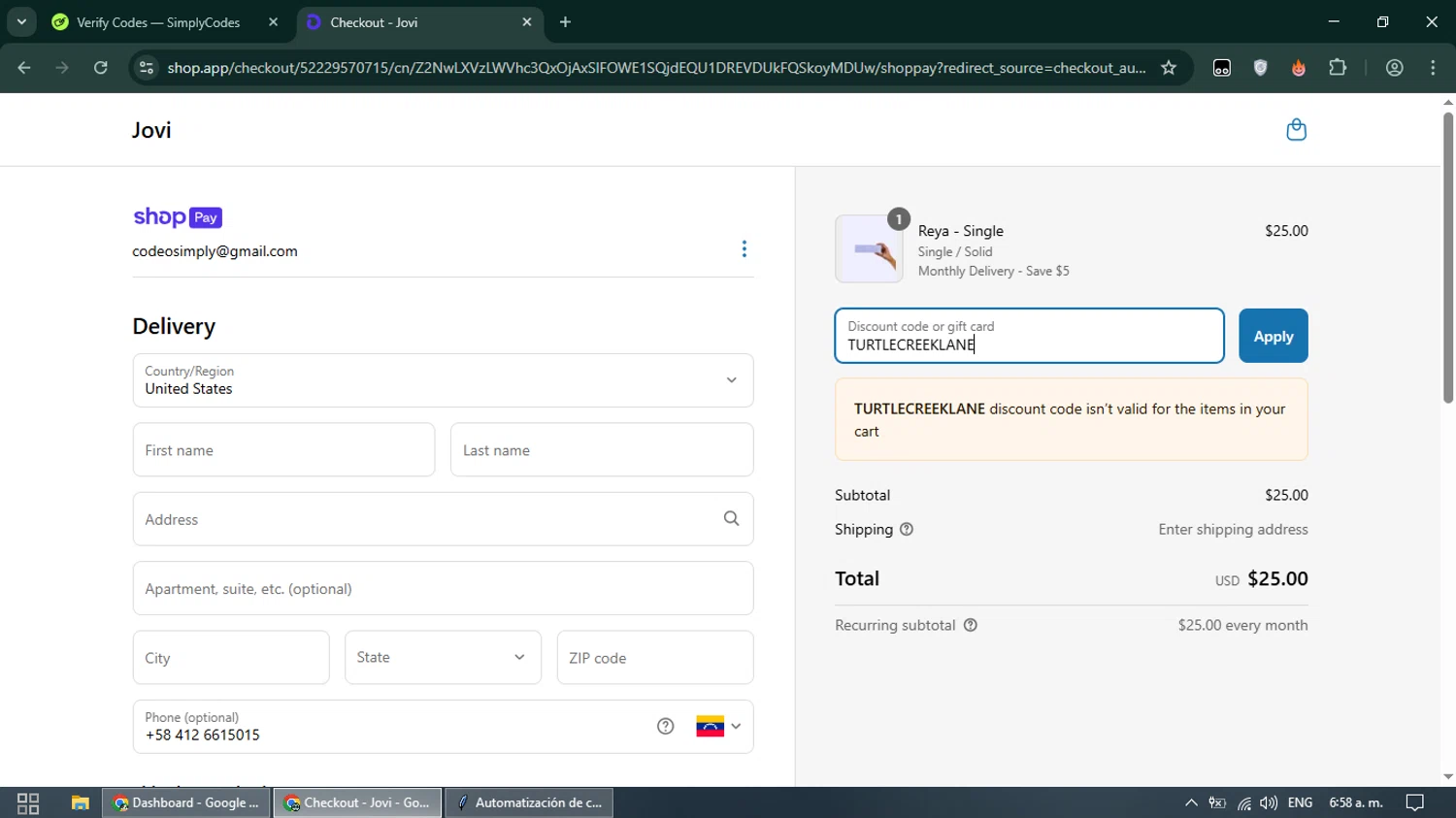Reload the checkout page

point(100,68)
